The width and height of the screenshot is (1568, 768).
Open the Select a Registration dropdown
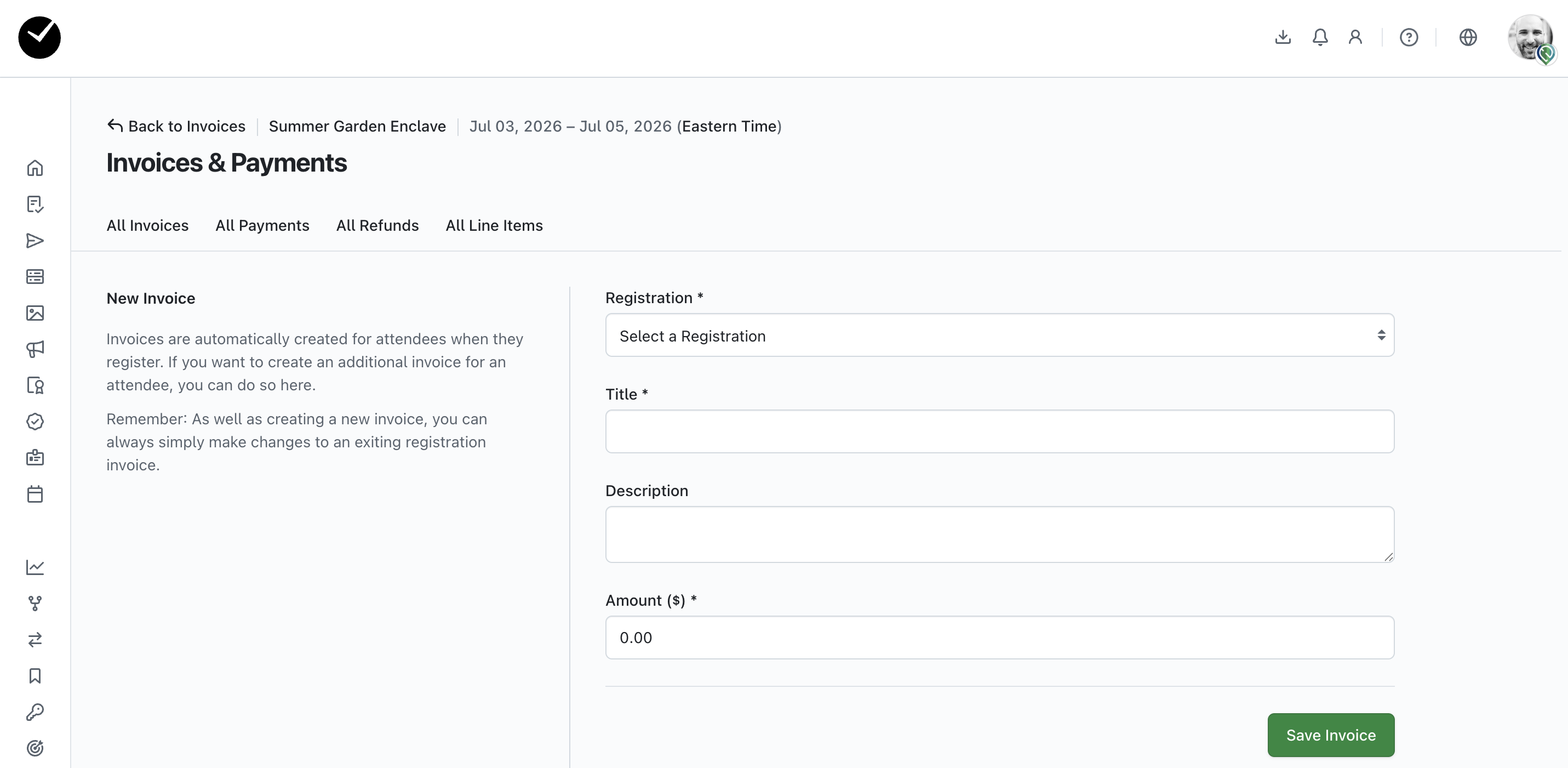(x=999, y=335)
